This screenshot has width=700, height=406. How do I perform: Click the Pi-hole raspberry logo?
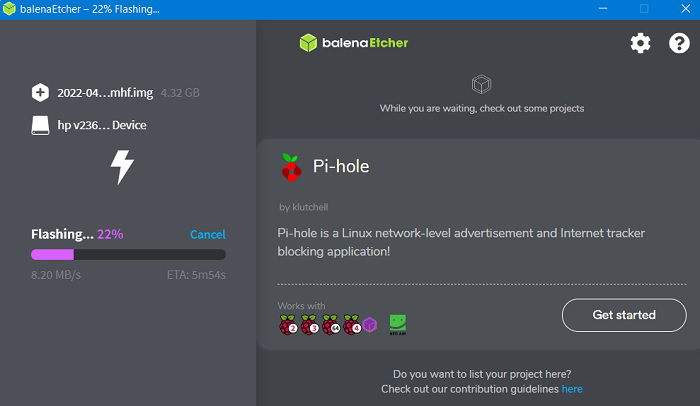(291, 167)
